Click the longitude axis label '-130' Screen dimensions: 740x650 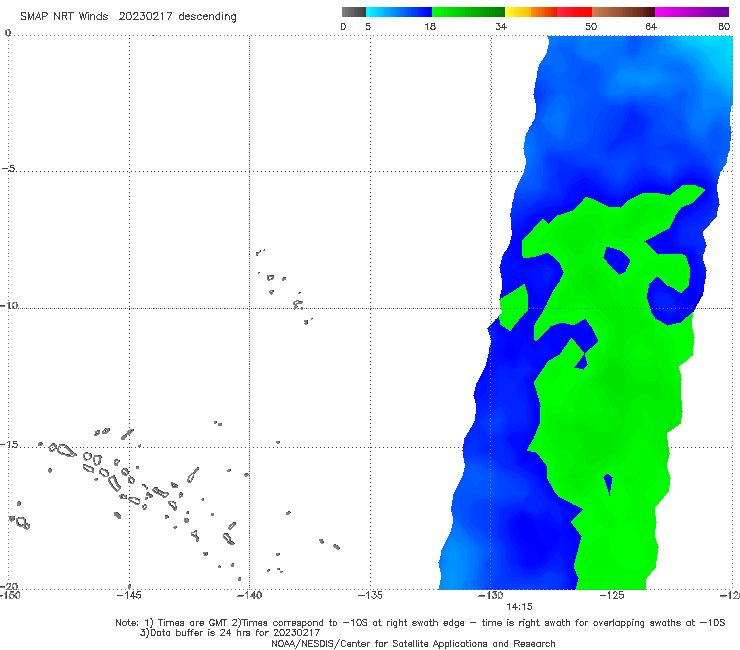(x=491, y=595)
